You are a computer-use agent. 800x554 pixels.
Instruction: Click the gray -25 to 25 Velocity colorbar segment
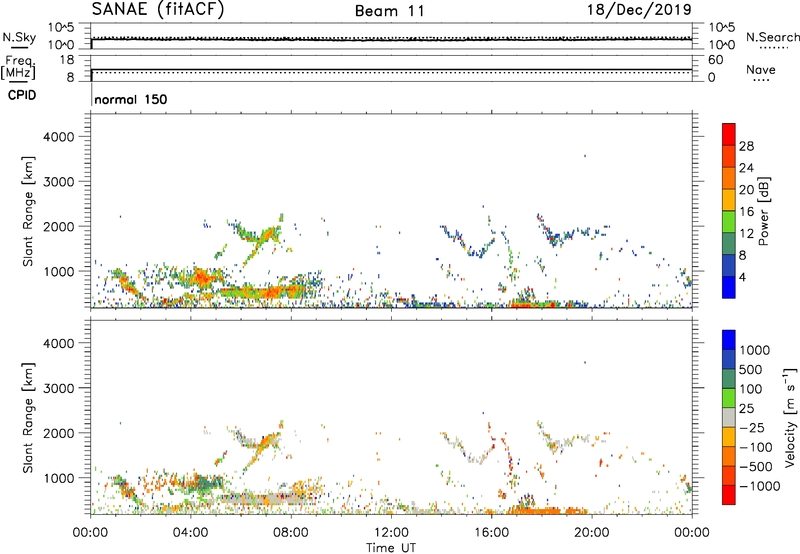[x=729, y=418]
